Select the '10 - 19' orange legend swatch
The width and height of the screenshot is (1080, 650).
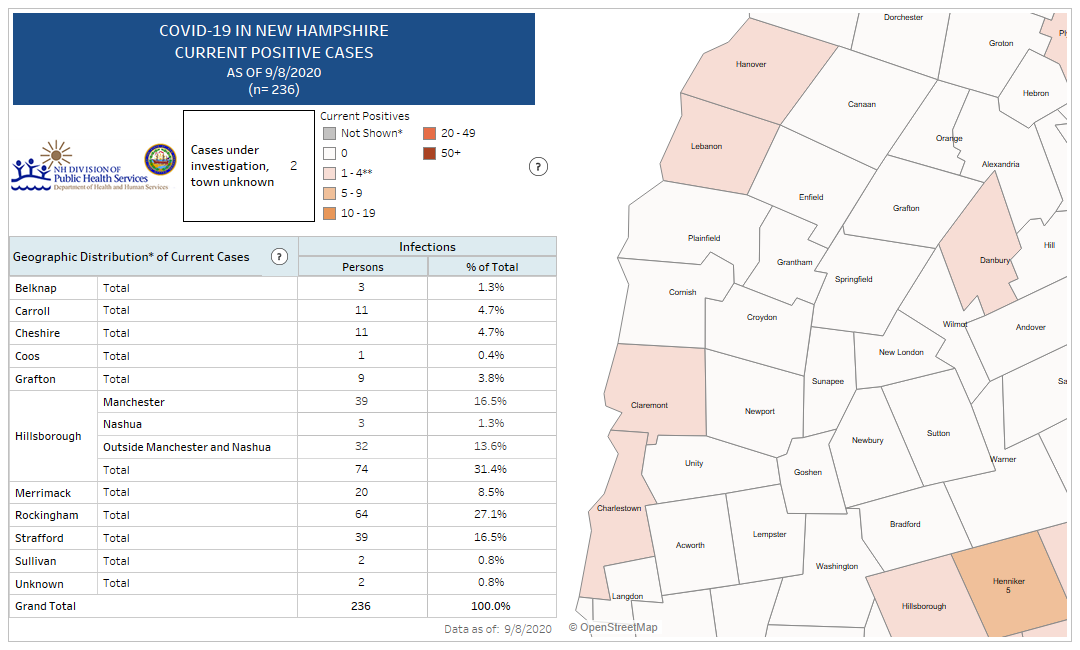[329, 213]
